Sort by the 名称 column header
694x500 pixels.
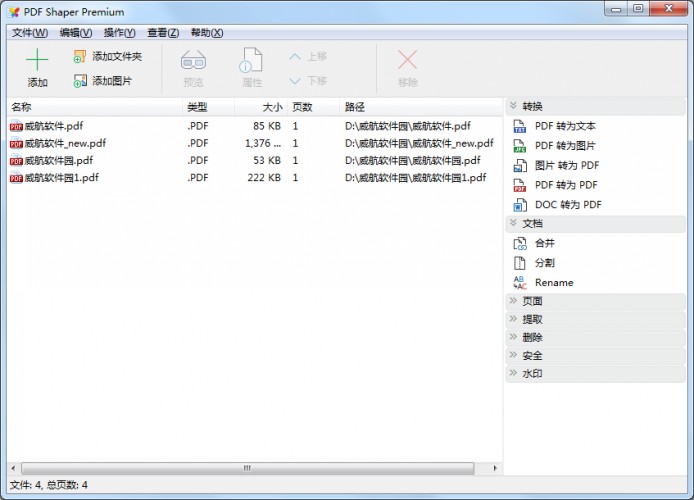pos(95,107)
